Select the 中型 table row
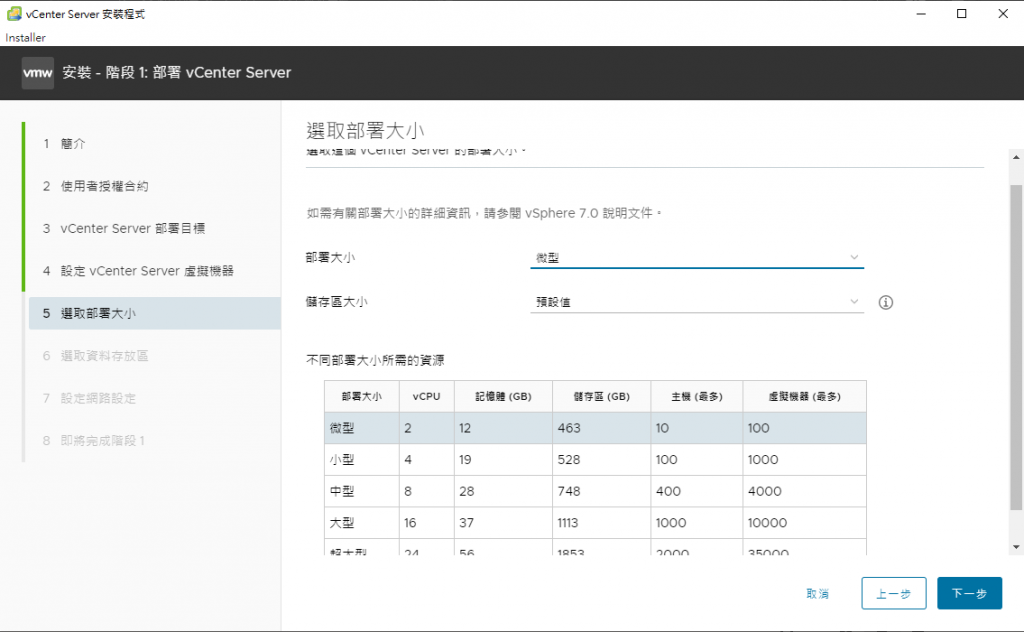This screenshot has height=632, width=1024. (595, 491)
